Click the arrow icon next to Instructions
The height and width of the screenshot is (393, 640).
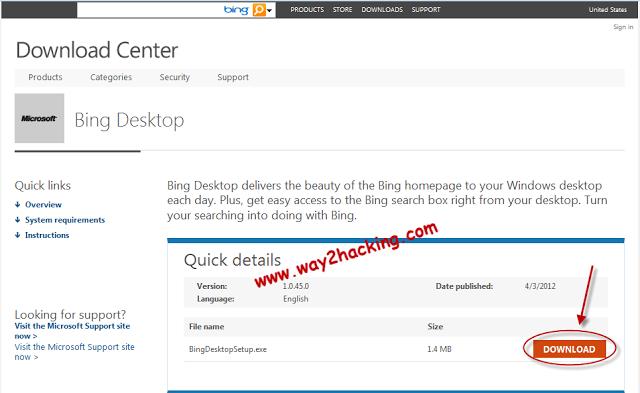(x=18, y=235)
